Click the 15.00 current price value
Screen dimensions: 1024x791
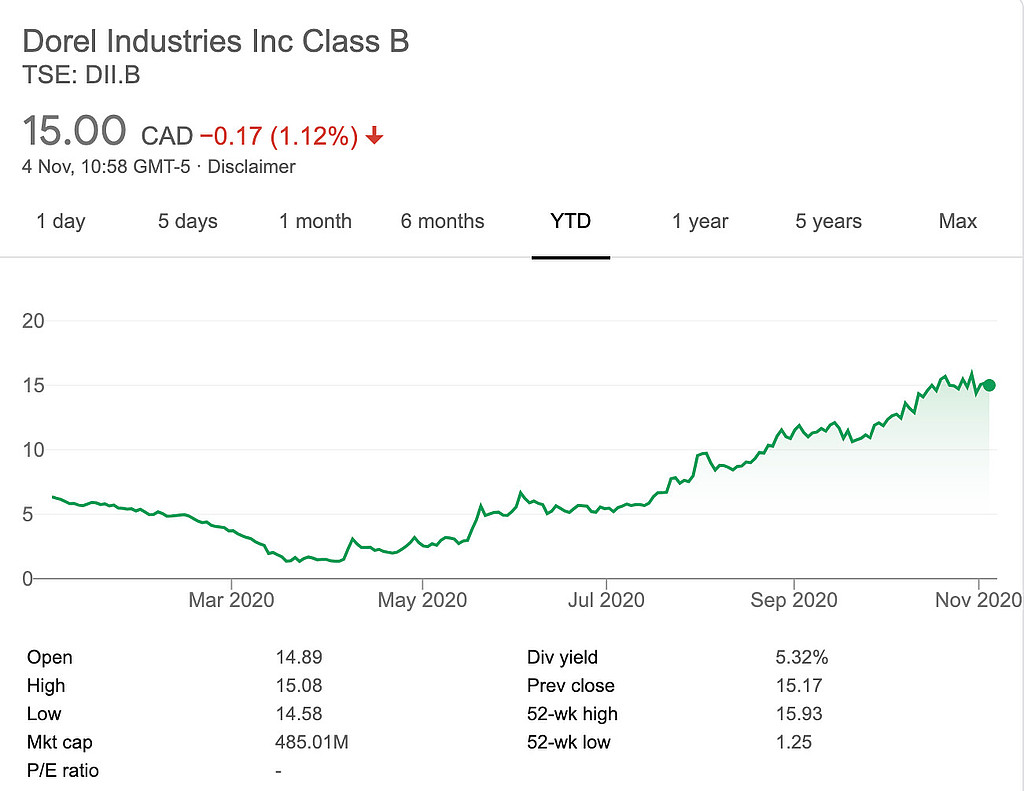(74, 131)
